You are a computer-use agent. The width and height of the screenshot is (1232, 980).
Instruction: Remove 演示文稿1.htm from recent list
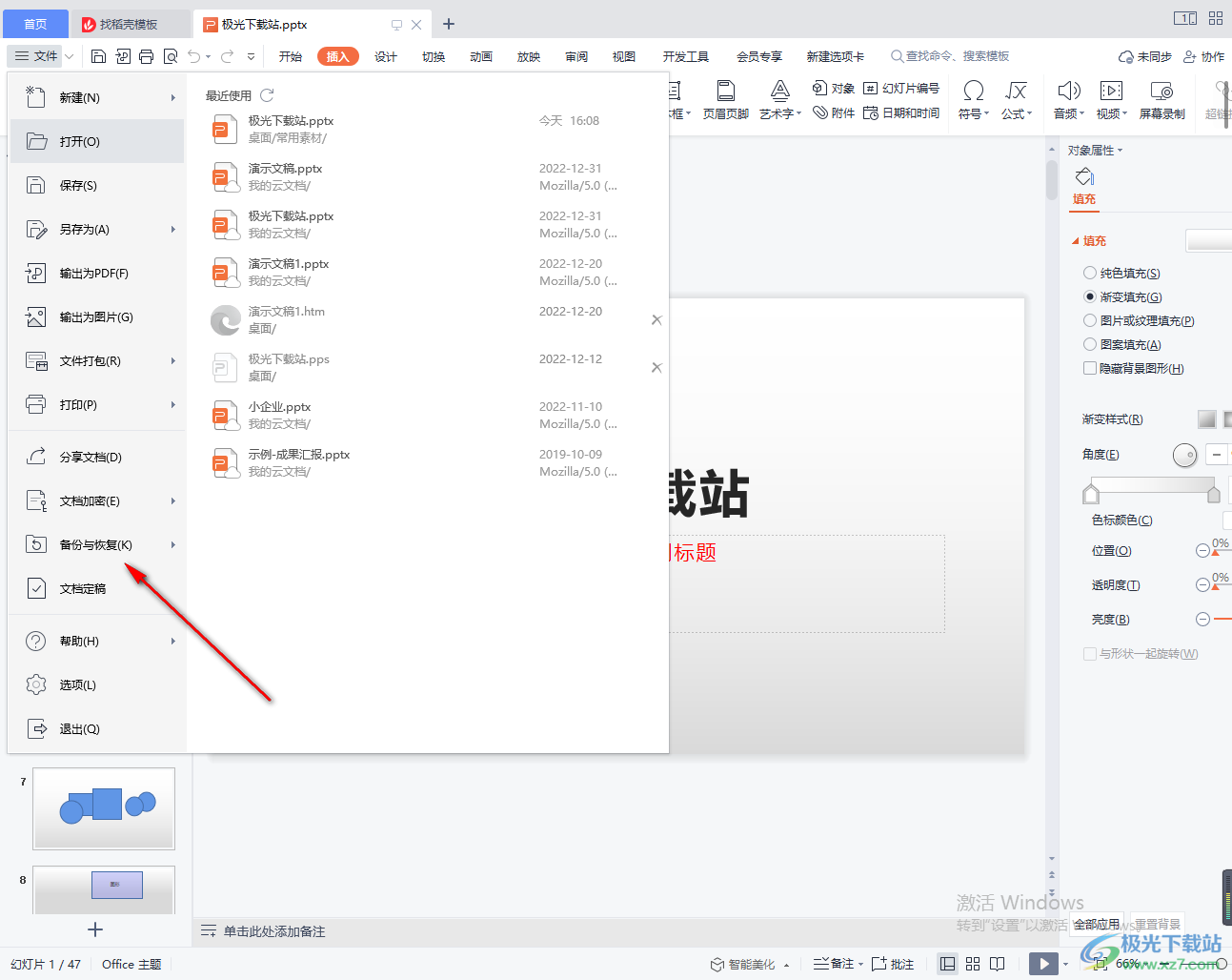pos(656,320)
